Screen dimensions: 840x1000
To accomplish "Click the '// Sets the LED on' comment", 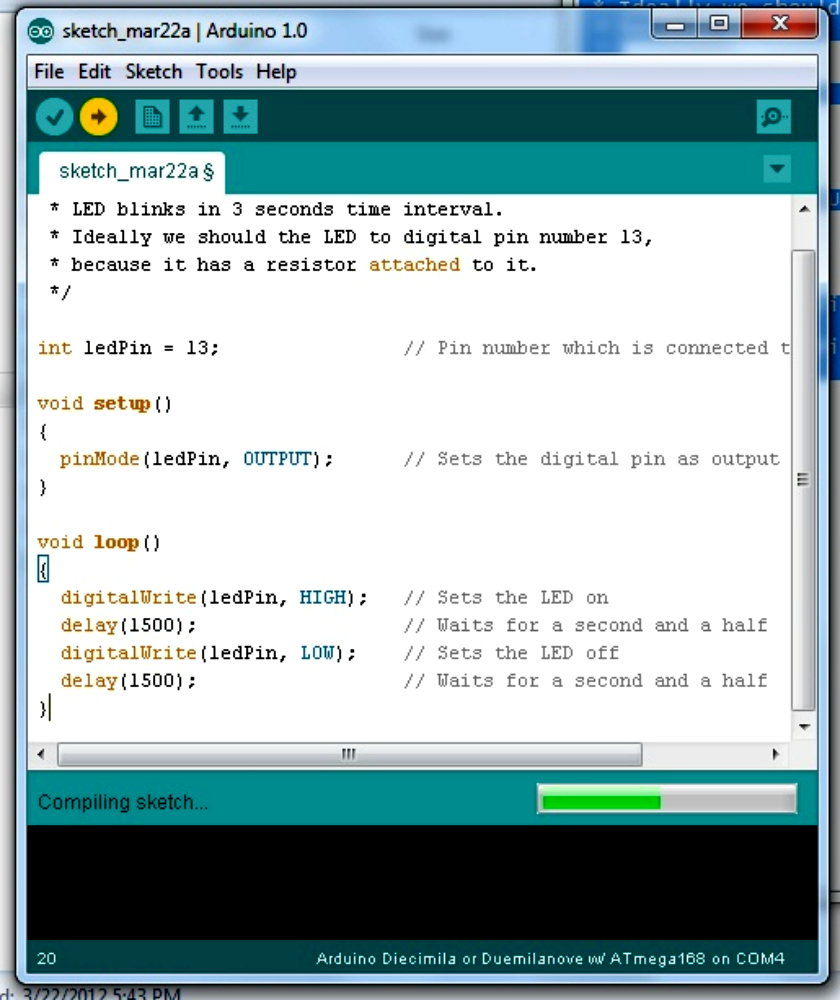I will [x=506, y=598].
